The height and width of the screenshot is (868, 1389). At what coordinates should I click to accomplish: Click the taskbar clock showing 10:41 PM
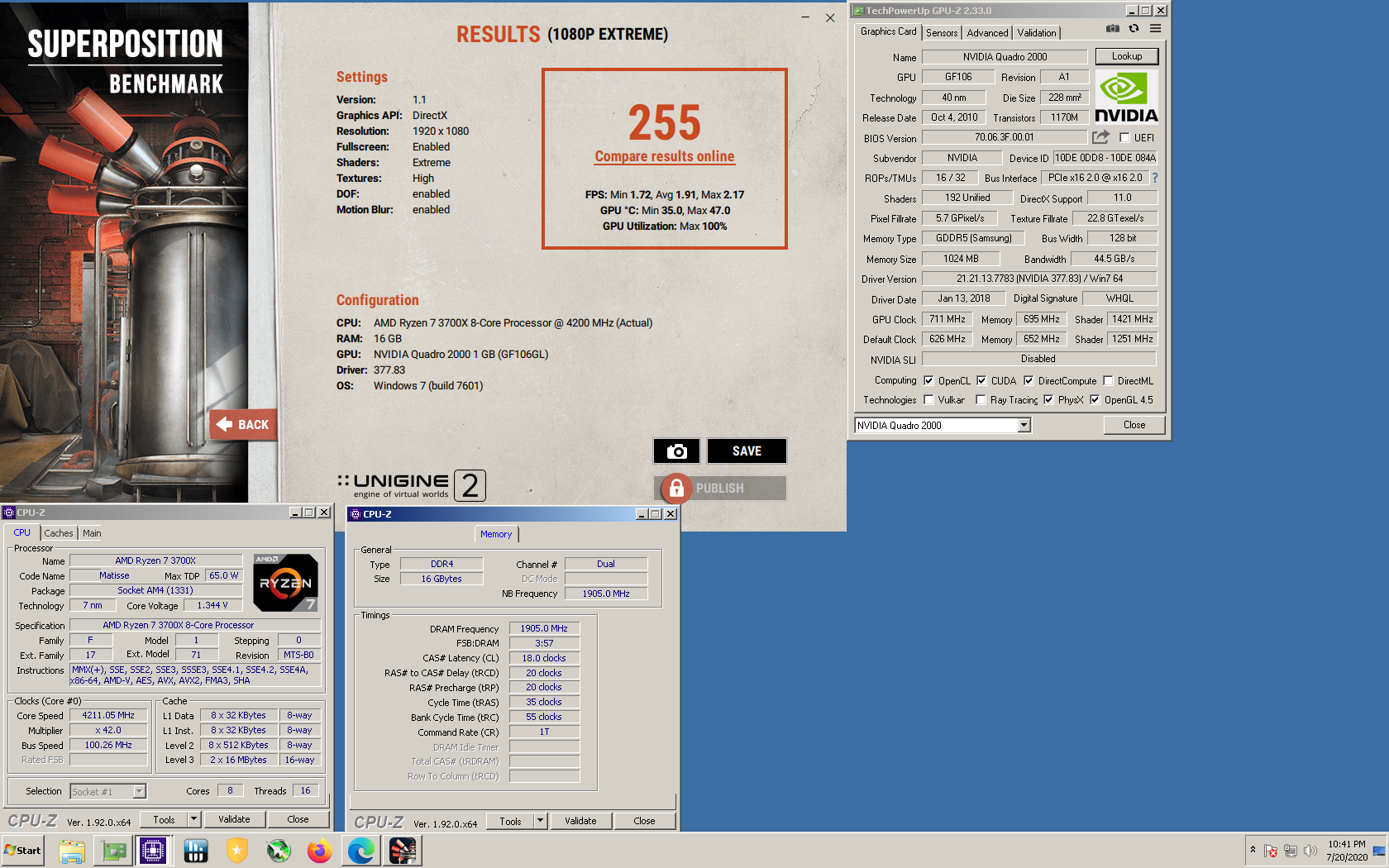pos(1347,851)
